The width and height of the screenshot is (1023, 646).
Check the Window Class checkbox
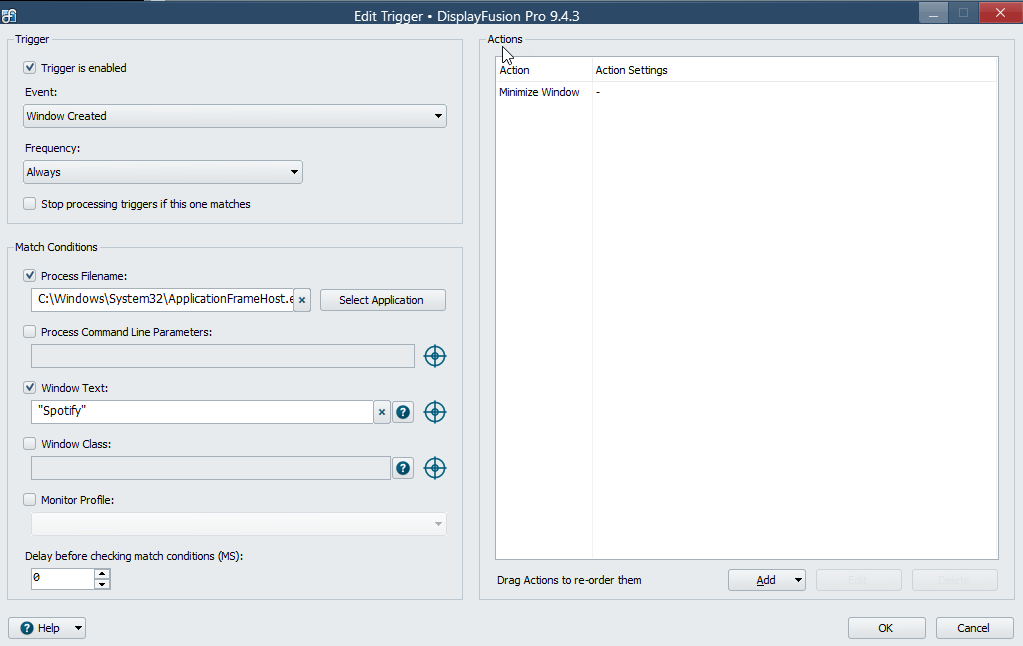(x=30, y=444)
